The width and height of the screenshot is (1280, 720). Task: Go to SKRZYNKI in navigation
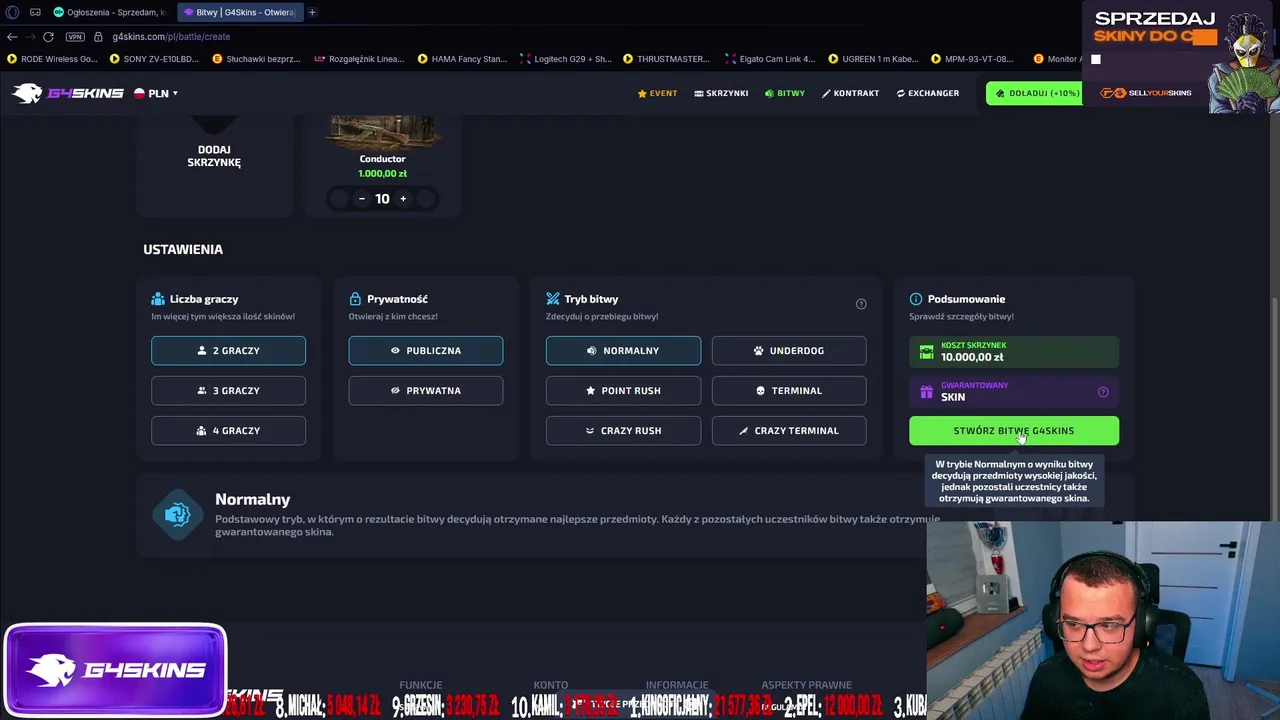[x=721, y=93]
